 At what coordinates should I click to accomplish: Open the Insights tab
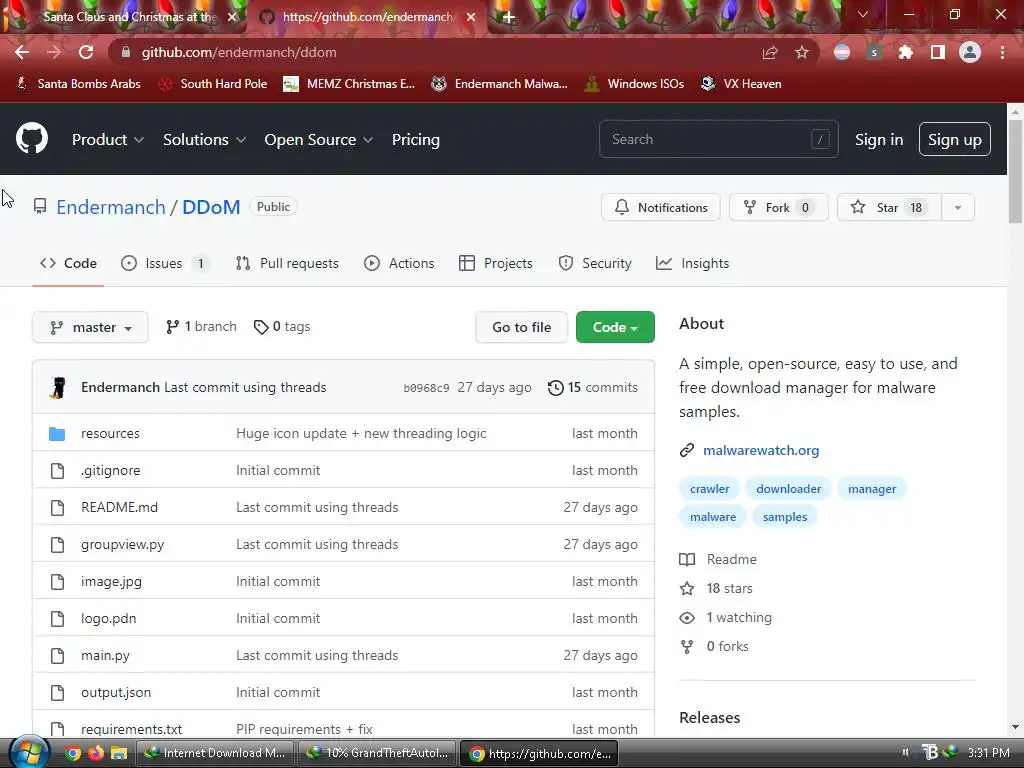click(x=692, y=263)
